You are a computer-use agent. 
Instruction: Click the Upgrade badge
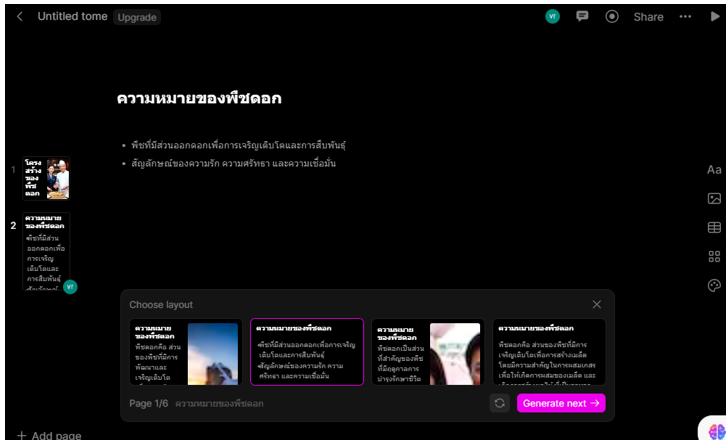137,17
